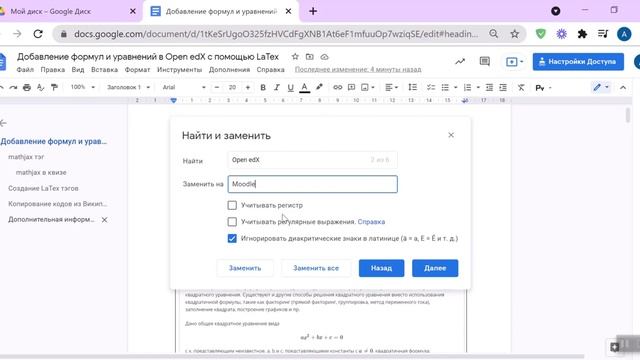Click the Найти field containing Open edX
This screenshot has width=640, height=360.
coord(312,160)
